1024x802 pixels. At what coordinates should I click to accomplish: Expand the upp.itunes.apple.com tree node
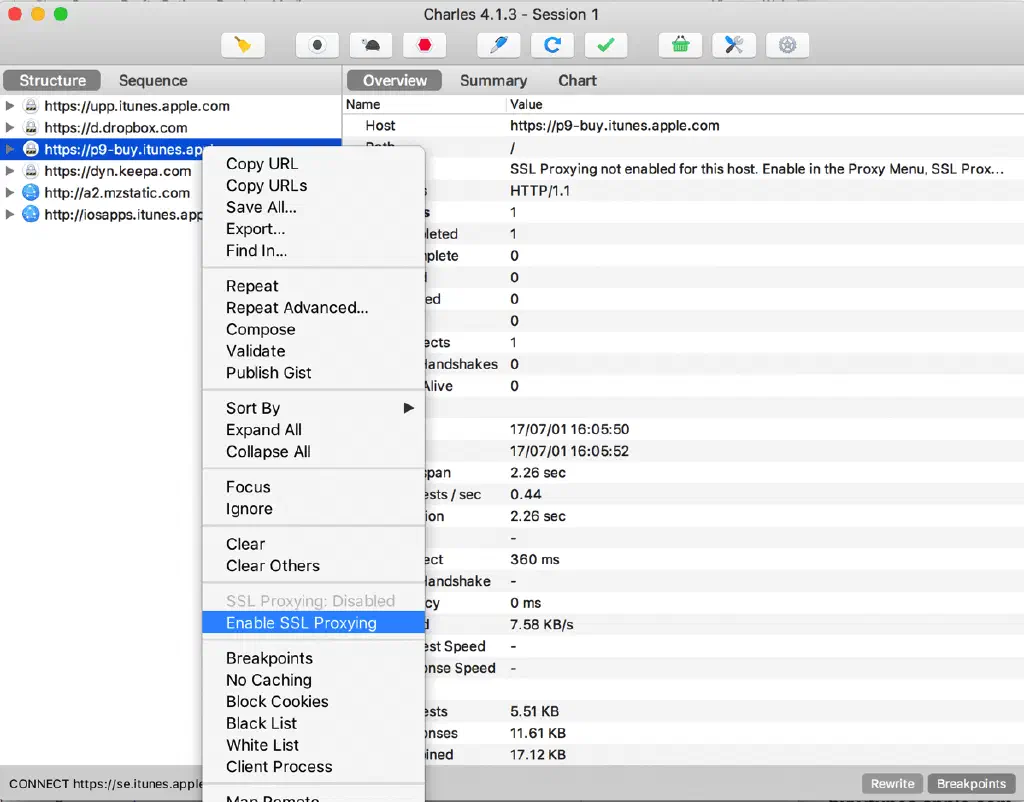pos(10,106)
